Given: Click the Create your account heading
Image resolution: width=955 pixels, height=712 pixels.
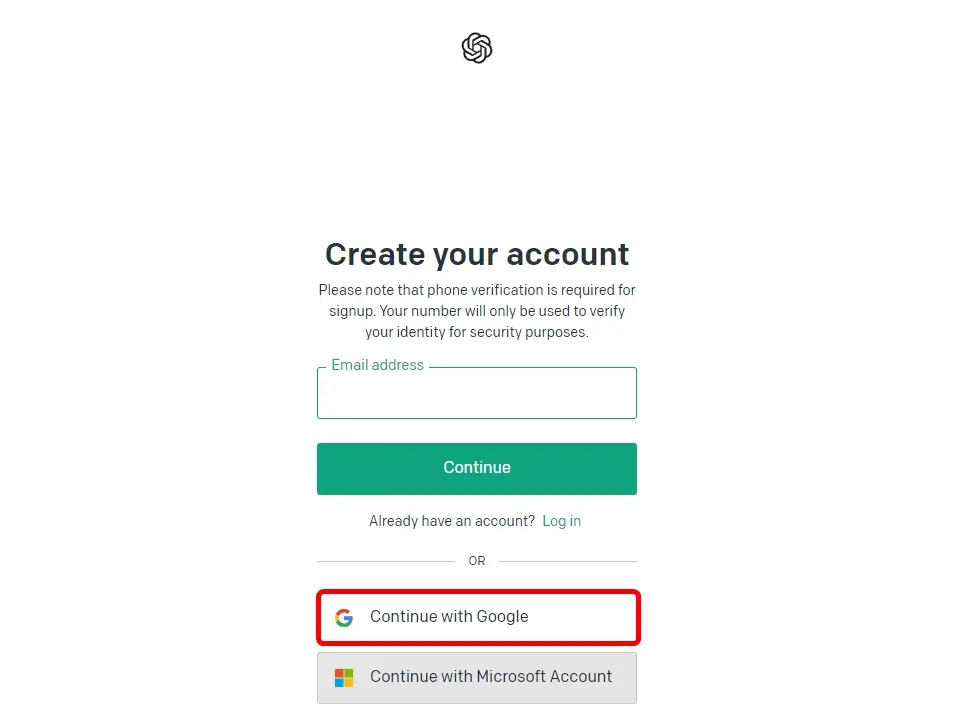Looking at the screenshot, I should (x=477, y=254).
